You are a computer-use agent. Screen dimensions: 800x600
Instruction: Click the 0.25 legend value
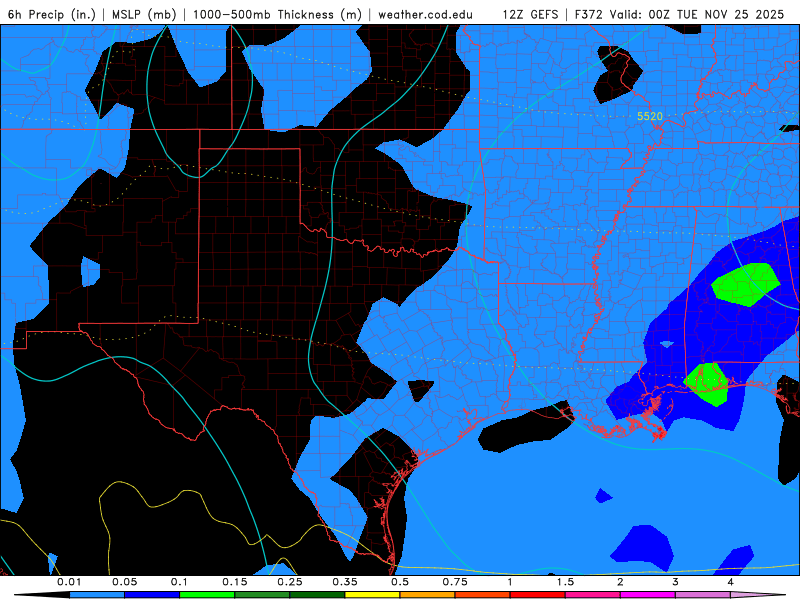[290, 582]
